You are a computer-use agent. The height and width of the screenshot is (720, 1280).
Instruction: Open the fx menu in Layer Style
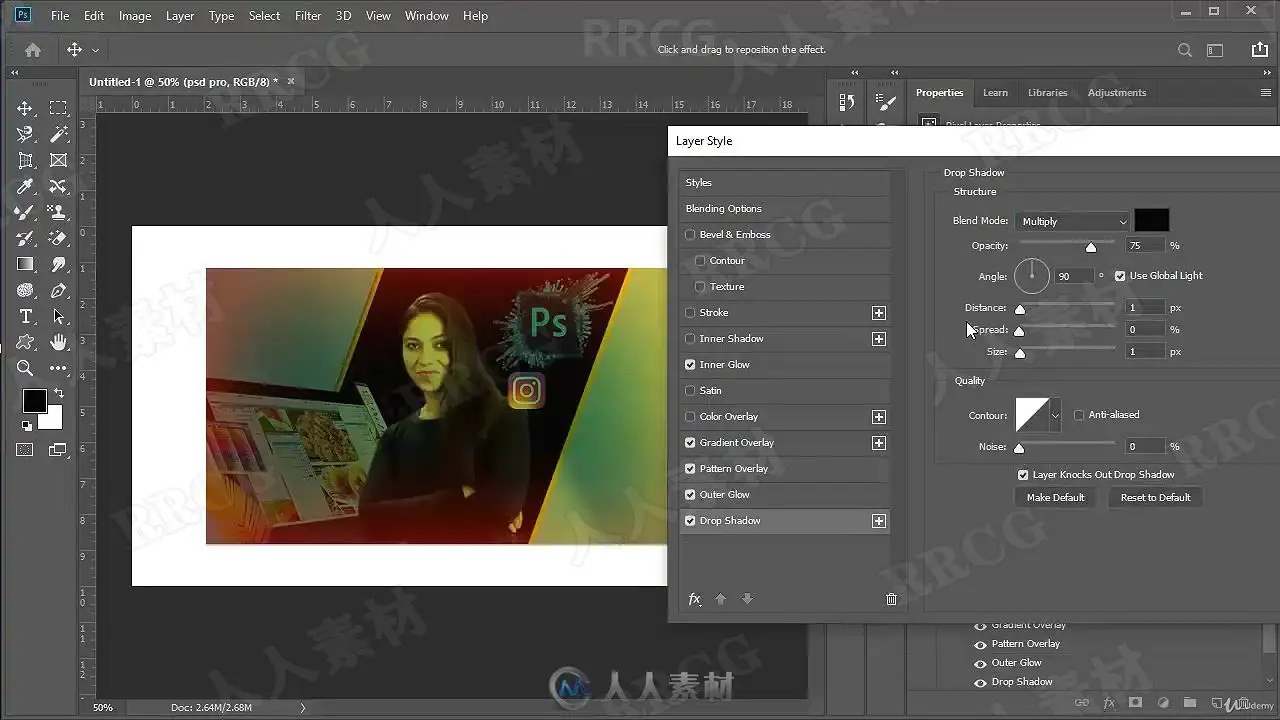[695, 599]
